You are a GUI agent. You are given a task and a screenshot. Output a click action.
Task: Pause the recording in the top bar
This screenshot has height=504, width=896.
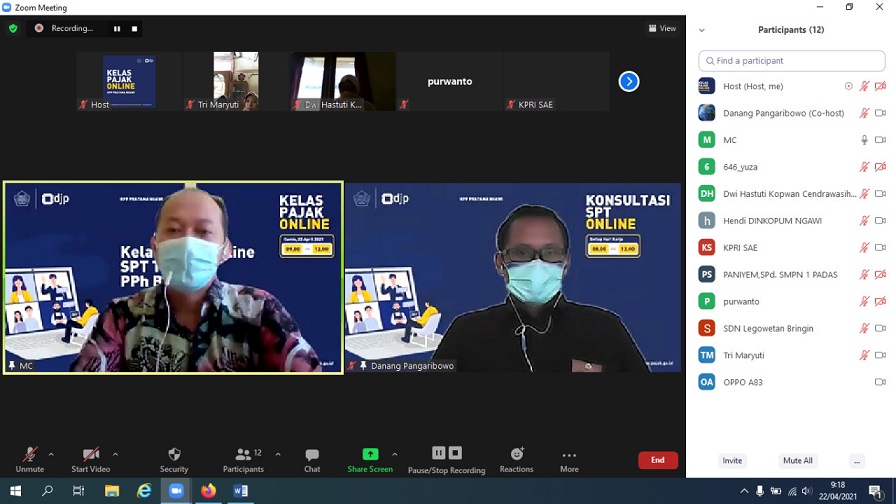click(117, 29)
